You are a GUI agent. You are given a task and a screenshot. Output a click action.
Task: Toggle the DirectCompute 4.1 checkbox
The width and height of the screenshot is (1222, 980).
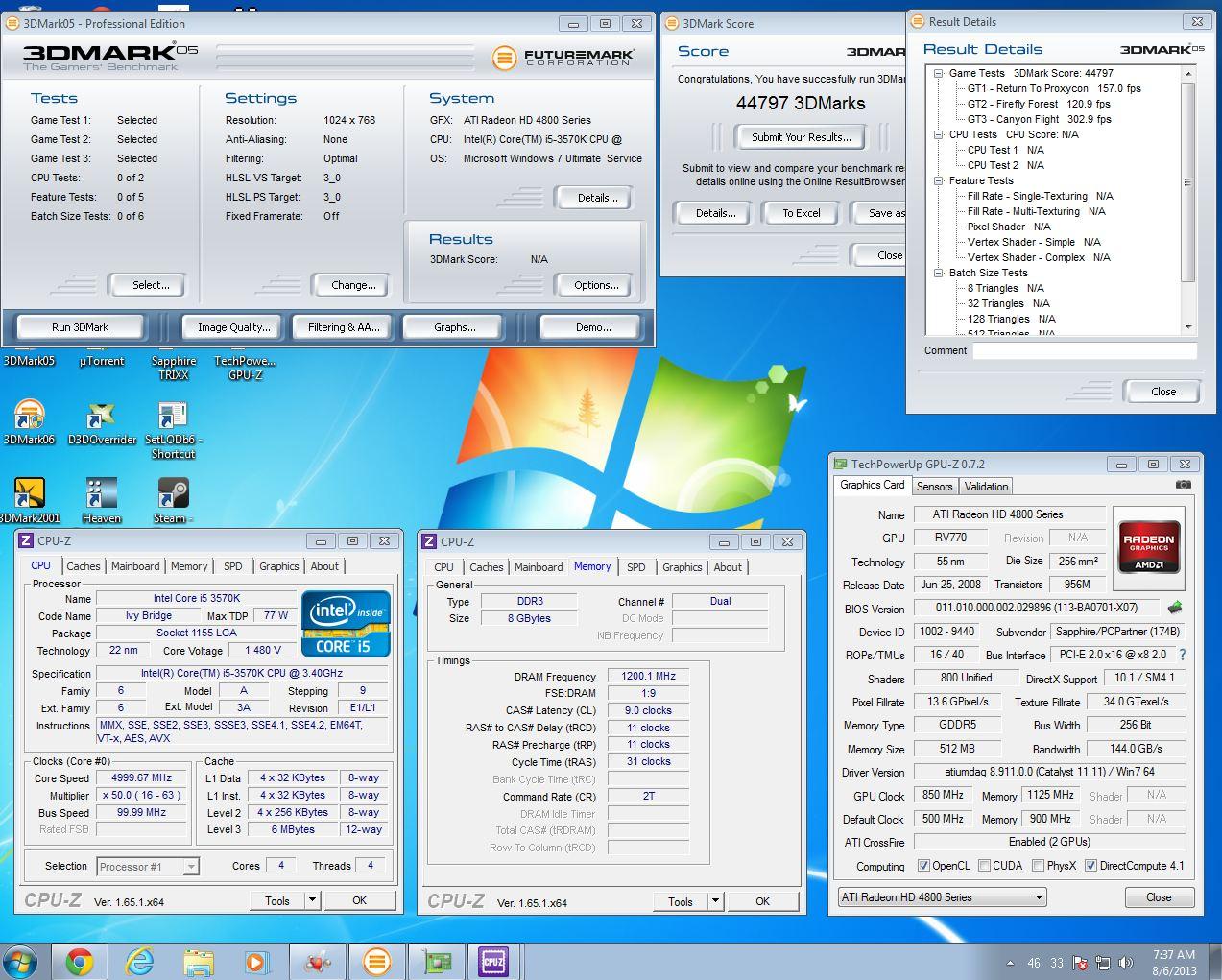(1090, 866)
